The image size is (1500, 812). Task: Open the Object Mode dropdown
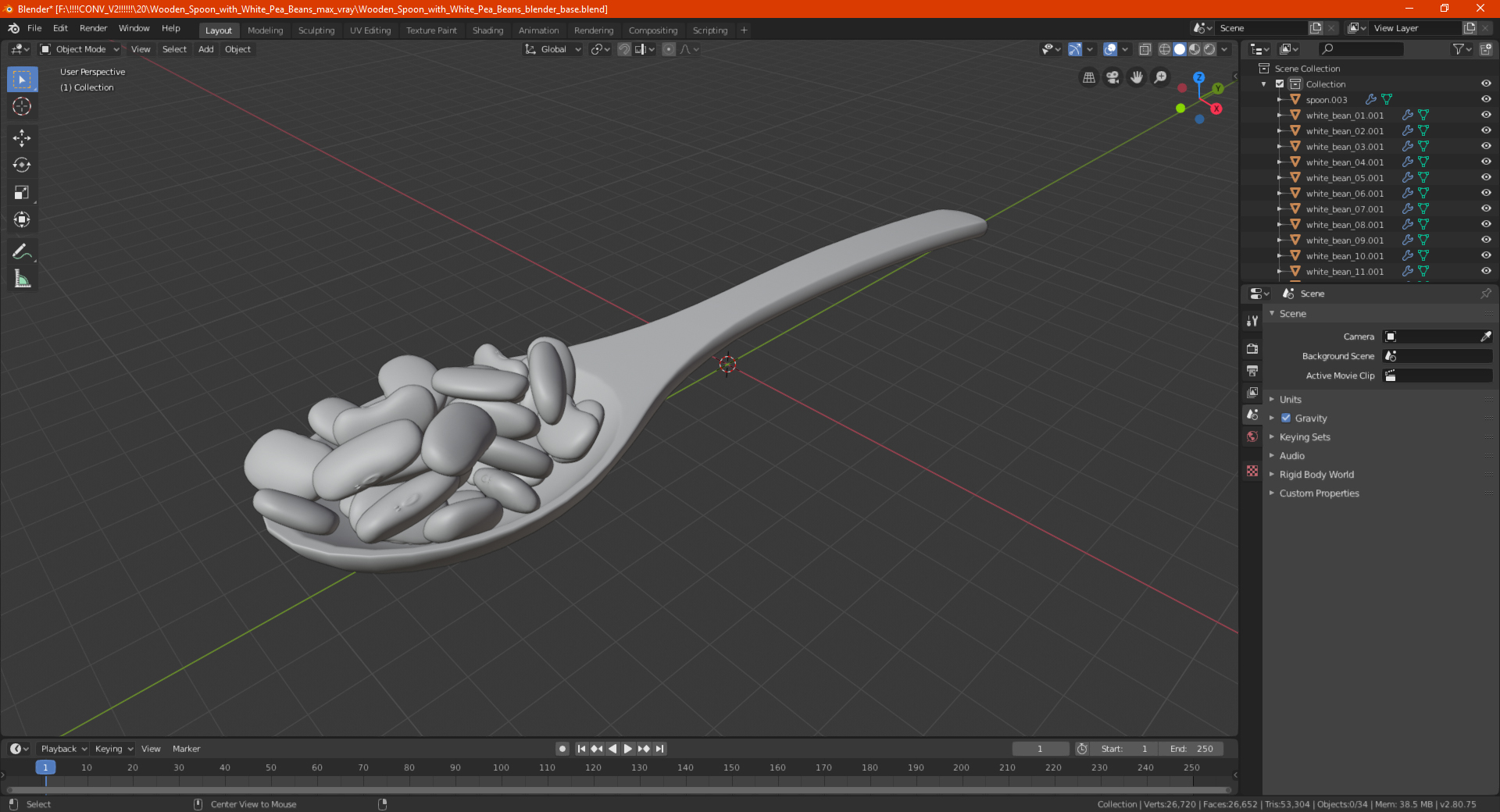[80, 49]
